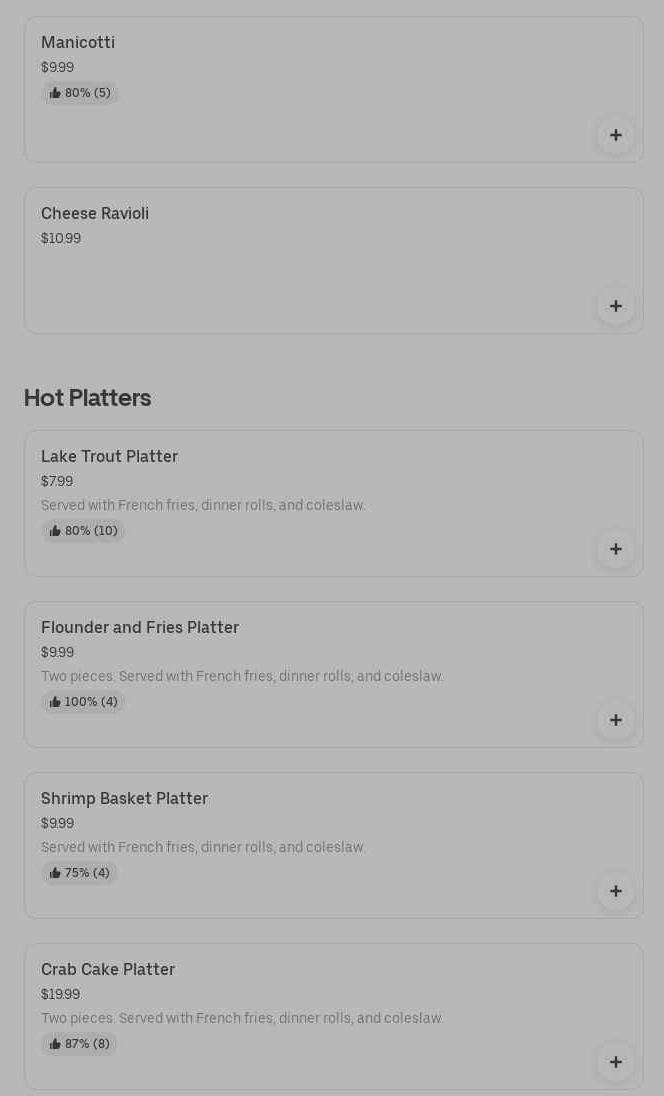Click the Cheese Ravioli $10.99 price

[61, 239]
